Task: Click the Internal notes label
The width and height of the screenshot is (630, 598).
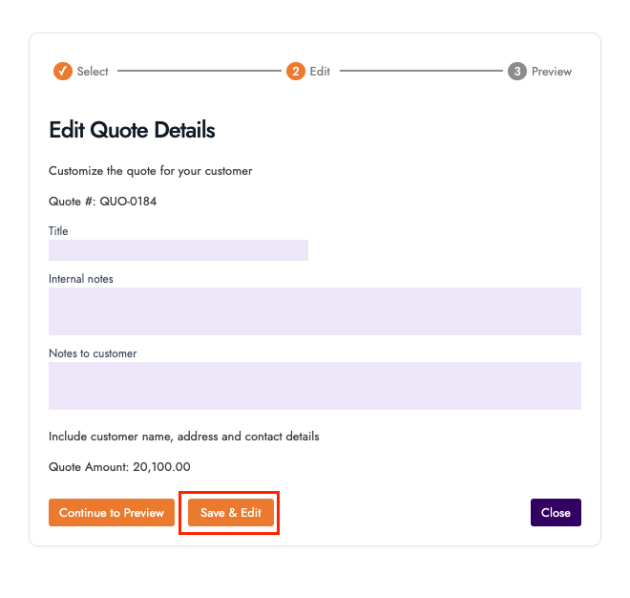Action: 81,279
